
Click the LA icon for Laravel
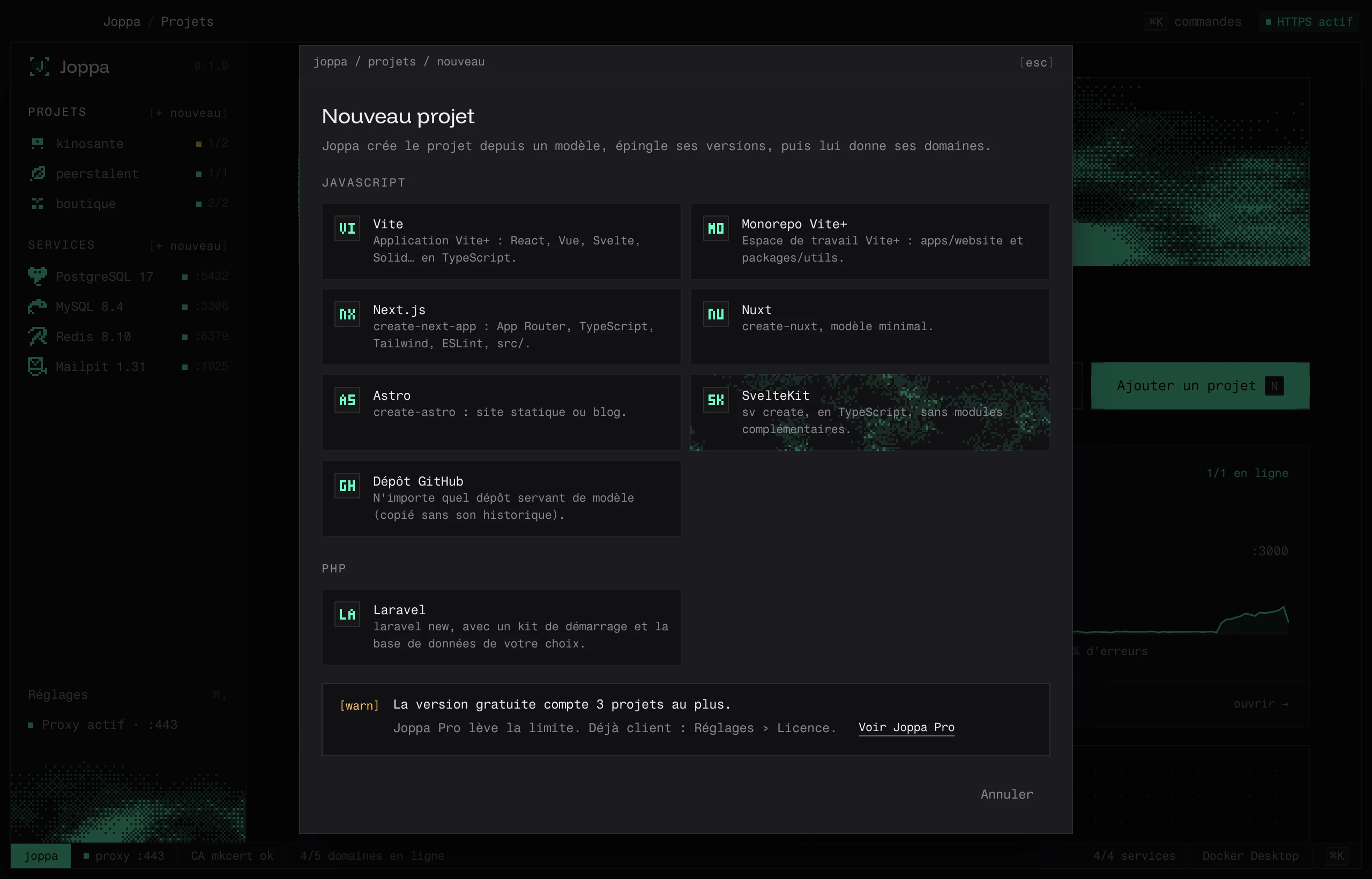pos(347,614)
